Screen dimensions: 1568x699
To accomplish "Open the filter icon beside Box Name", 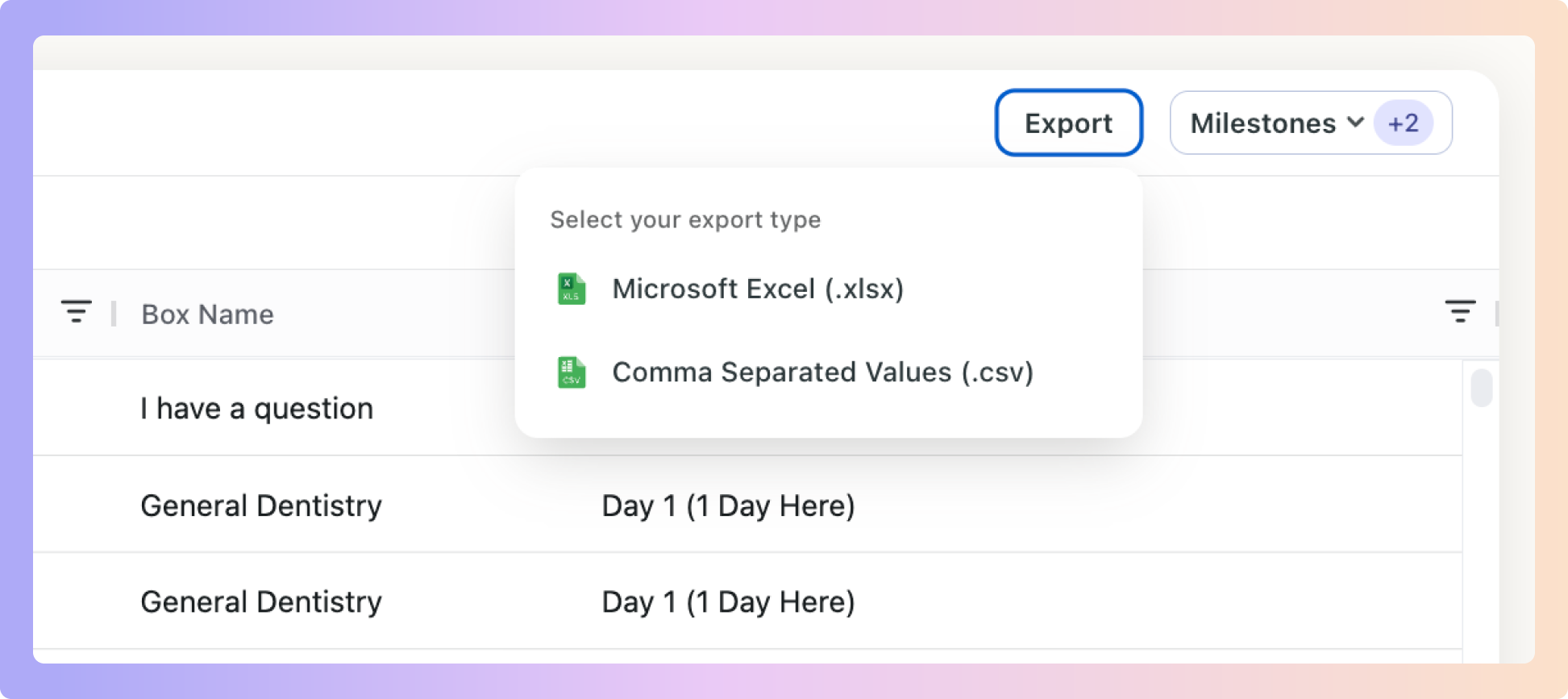I will 77,311.
